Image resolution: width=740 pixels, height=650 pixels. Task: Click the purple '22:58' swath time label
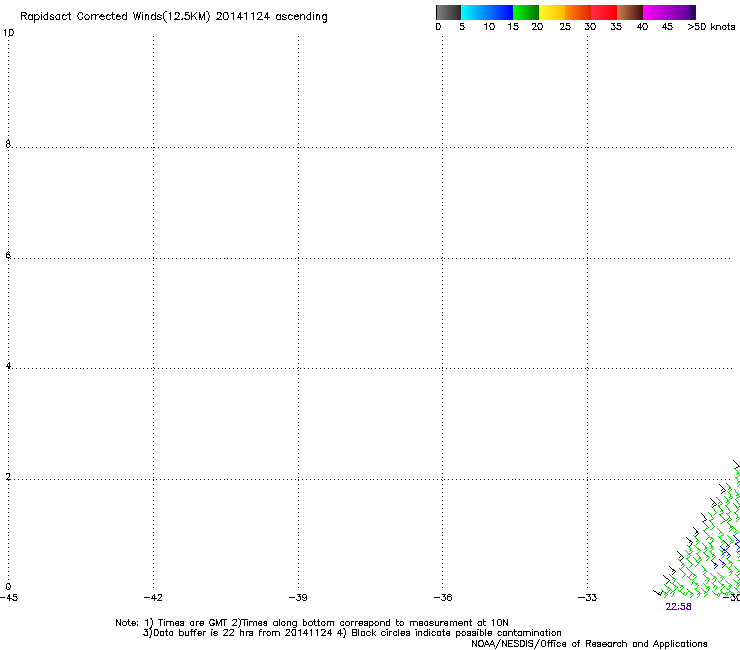(x=678, y=607)
